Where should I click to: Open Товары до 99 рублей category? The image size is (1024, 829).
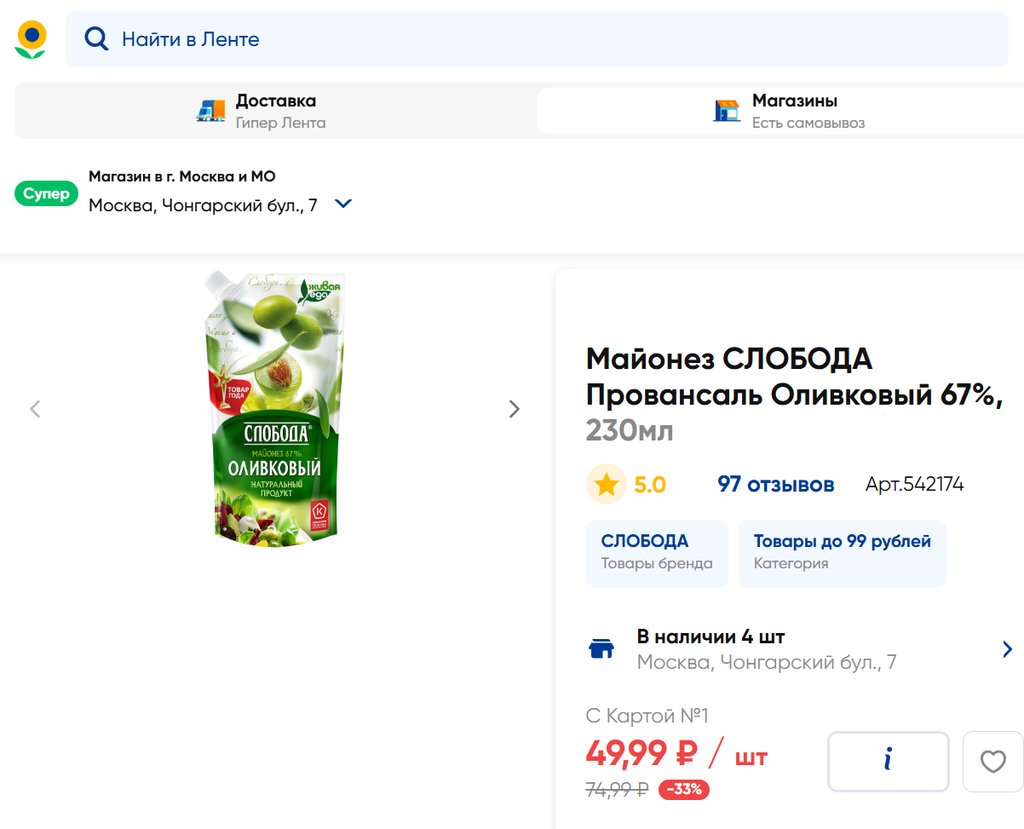841,552
